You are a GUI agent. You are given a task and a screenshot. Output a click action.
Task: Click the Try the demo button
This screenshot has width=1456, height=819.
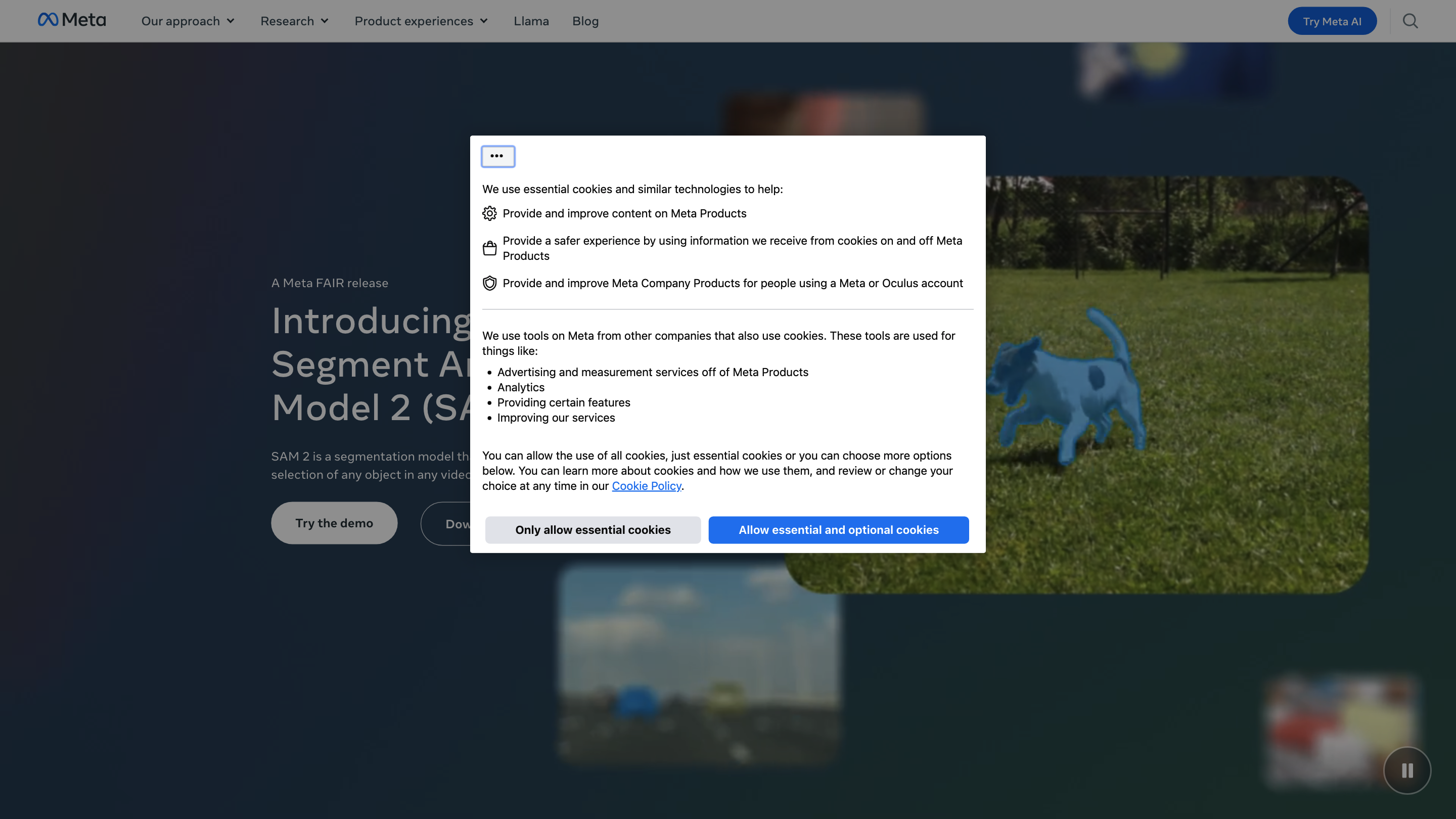coord(334,523)
